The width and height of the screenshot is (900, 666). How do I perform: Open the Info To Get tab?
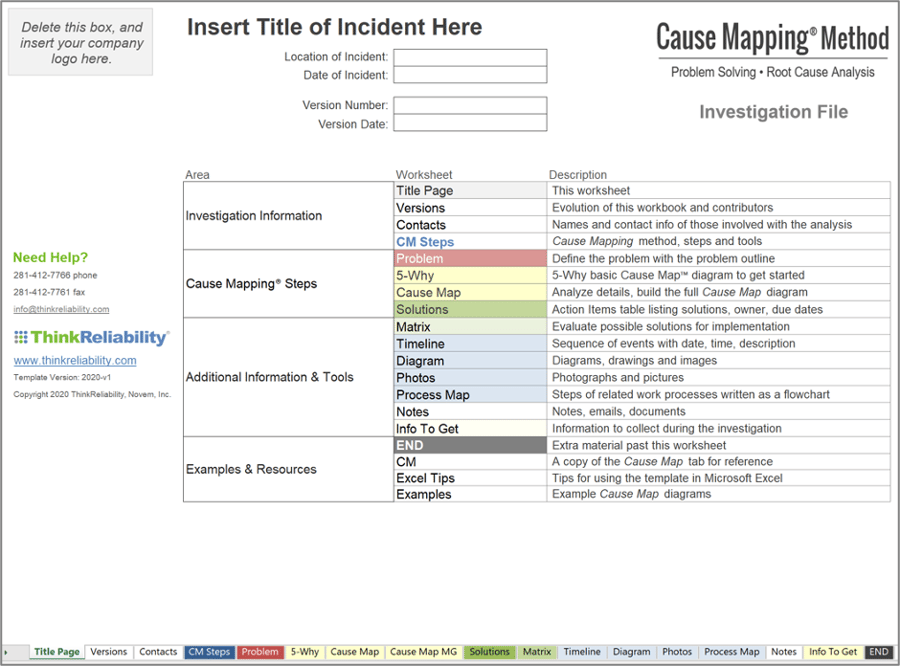[x=833, y=651]
